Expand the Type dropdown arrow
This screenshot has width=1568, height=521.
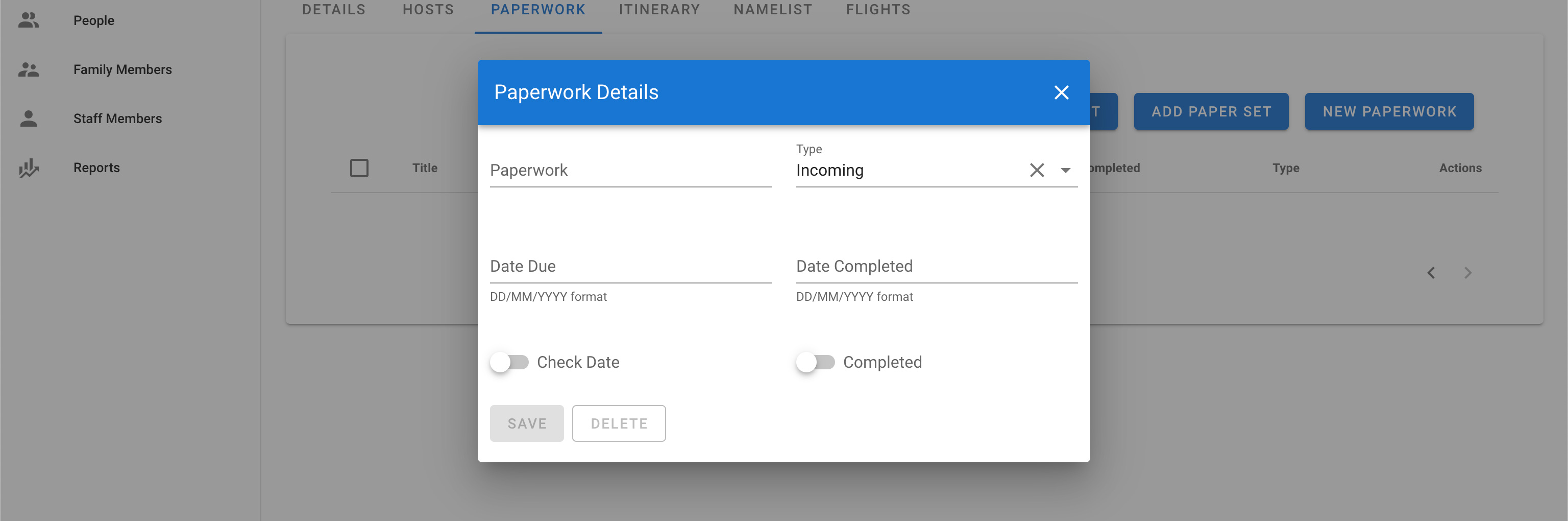click(x=1065, y=170)
